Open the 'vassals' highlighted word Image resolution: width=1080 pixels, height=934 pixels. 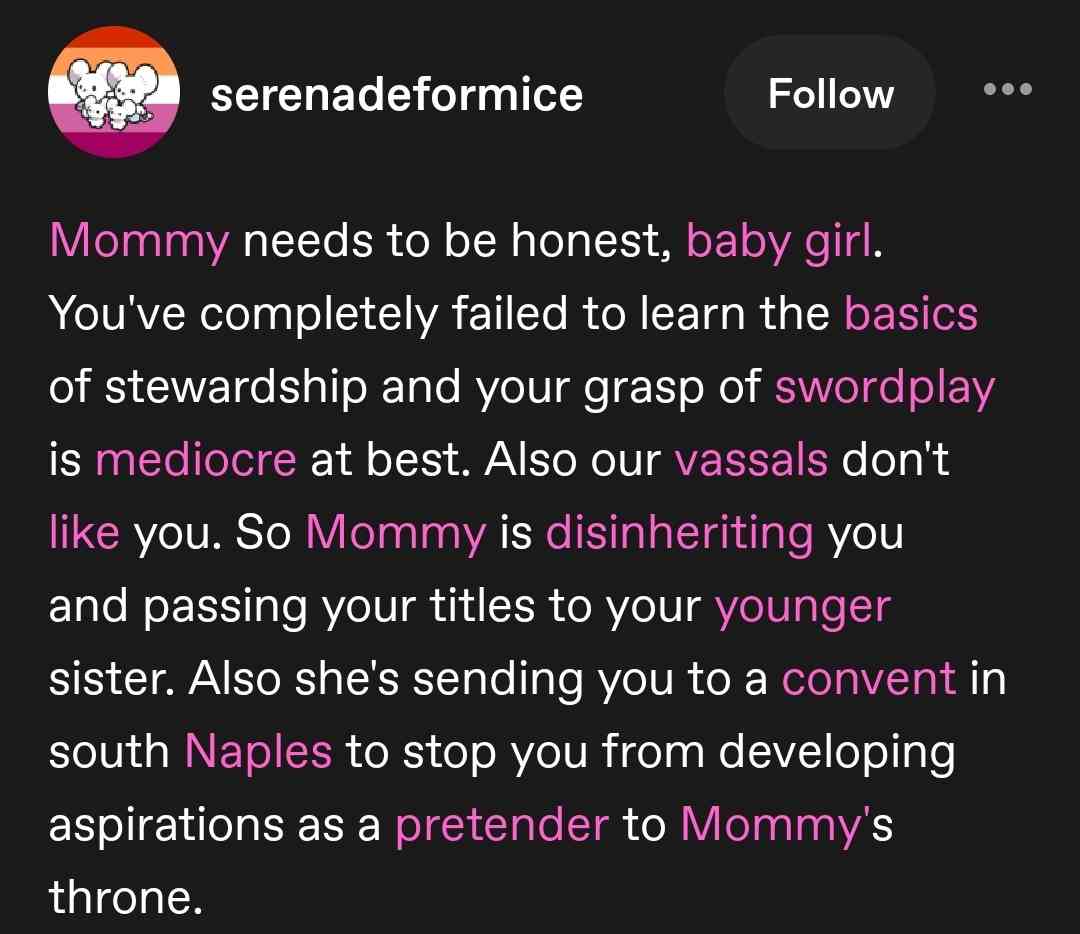click(x=751, y=460)
